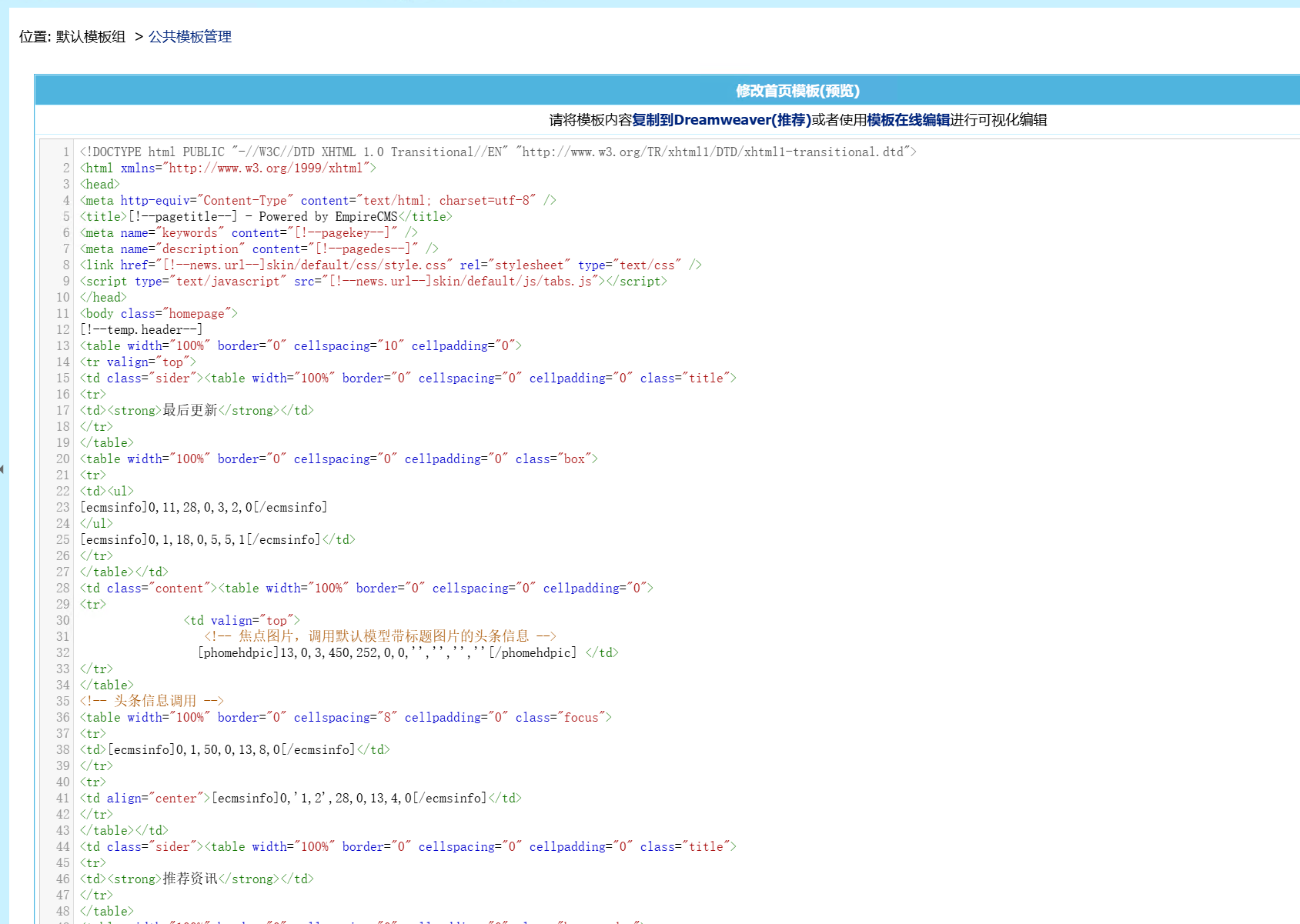Click the td align center ecmsinfo line

300,799
